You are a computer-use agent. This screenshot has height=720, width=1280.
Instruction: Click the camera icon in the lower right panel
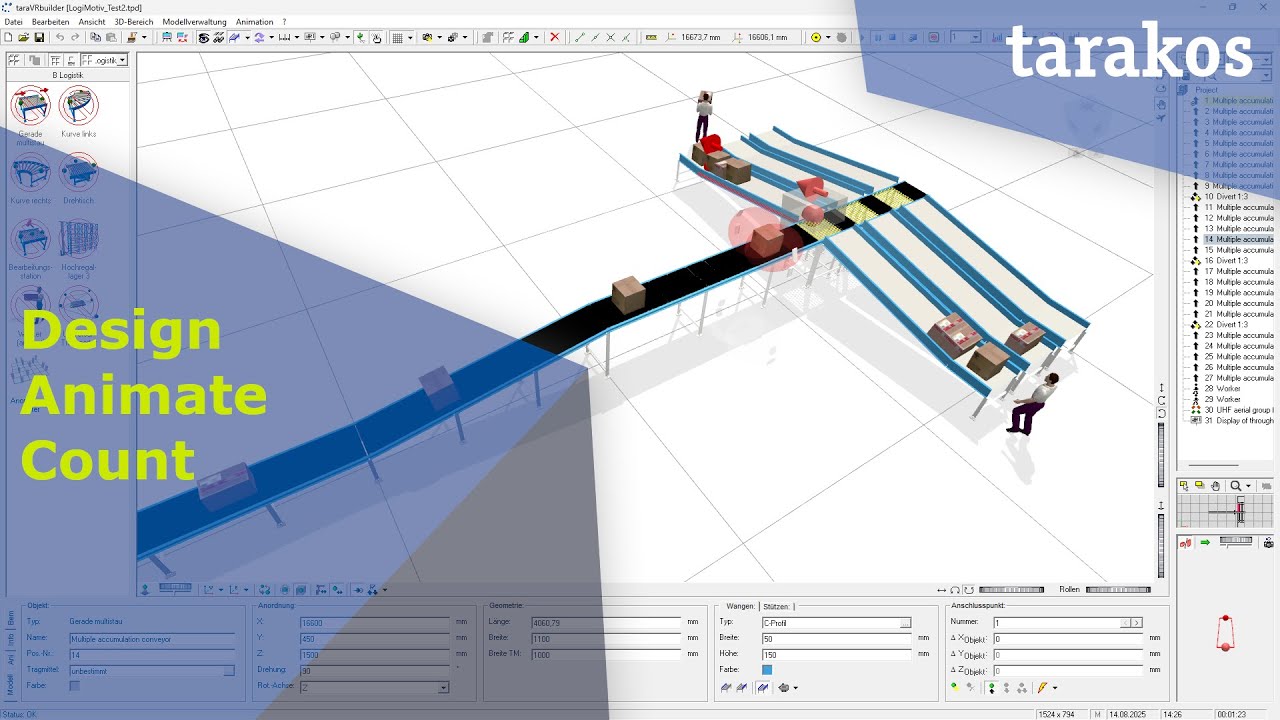click(x=1268, y=543)
